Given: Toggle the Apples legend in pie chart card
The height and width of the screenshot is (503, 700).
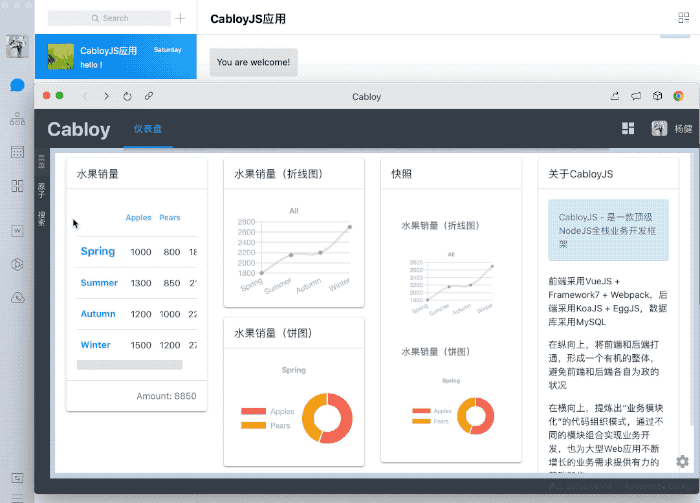Looking at the screenshot, I should pos(267,411).
